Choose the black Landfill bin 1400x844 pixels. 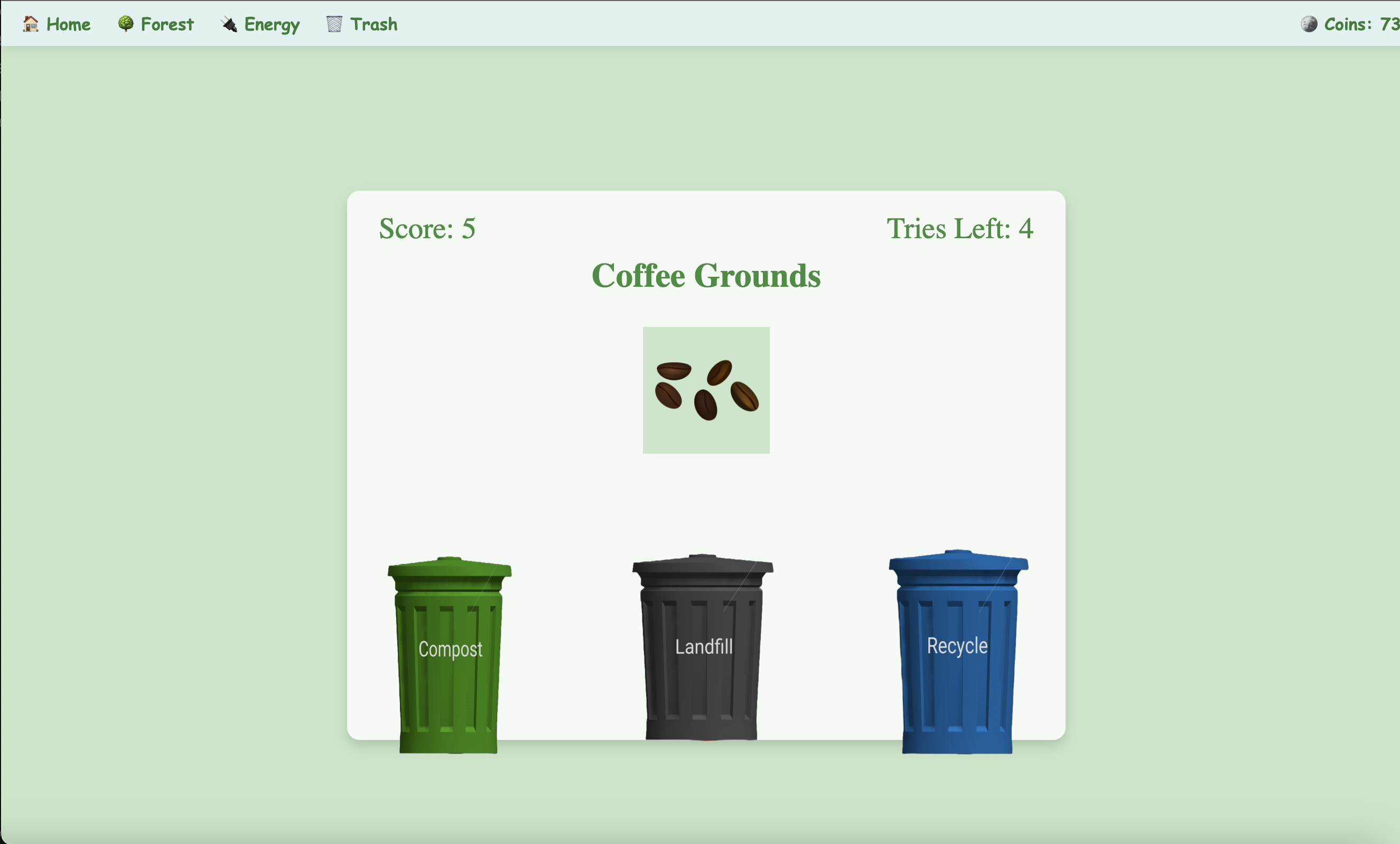tap(703, 676)
